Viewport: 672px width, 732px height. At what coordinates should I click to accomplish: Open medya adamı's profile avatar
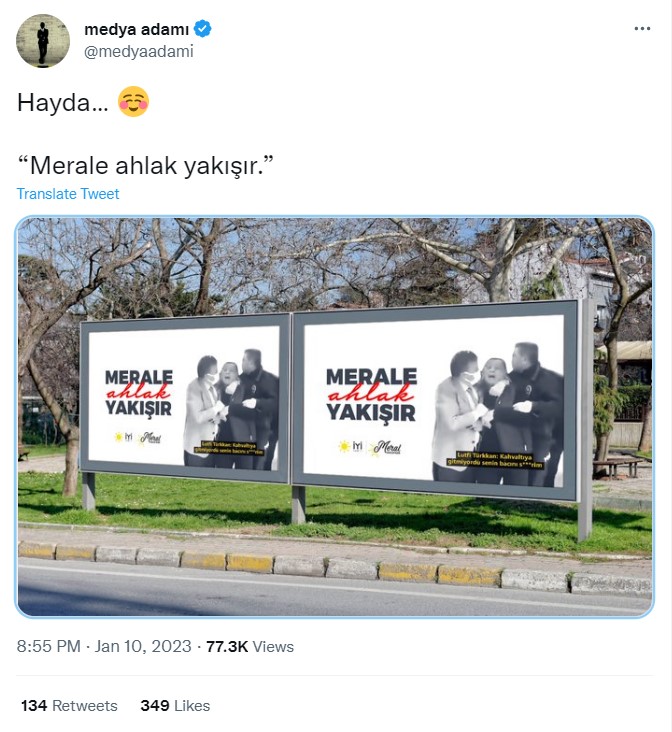pos(43,41)
